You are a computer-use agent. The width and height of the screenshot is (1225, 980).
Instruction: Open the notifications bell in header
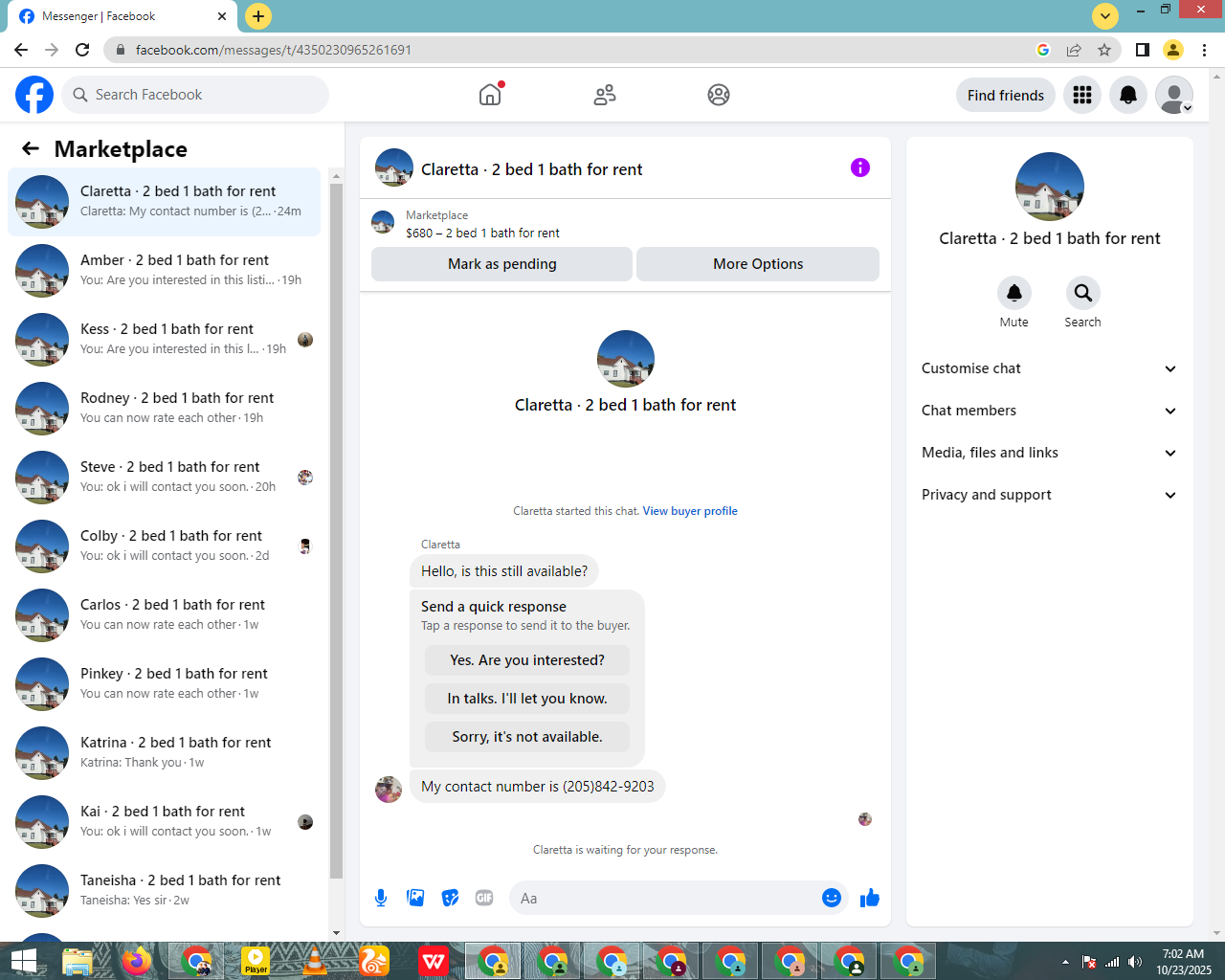pos(1128,95)
